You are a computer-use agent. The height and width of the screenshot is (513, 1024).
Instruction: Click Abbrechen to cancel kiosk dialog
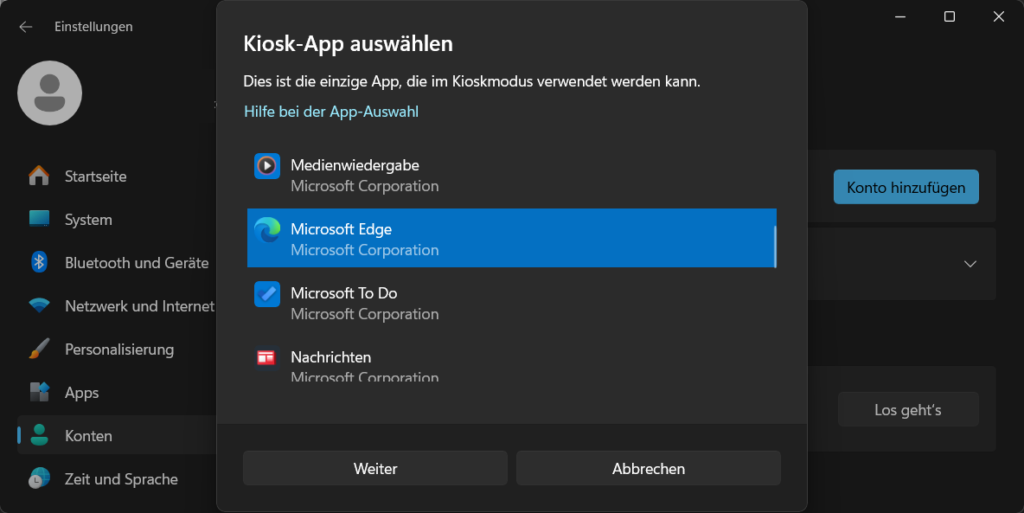pyautogui.click(x=648, y=468)
